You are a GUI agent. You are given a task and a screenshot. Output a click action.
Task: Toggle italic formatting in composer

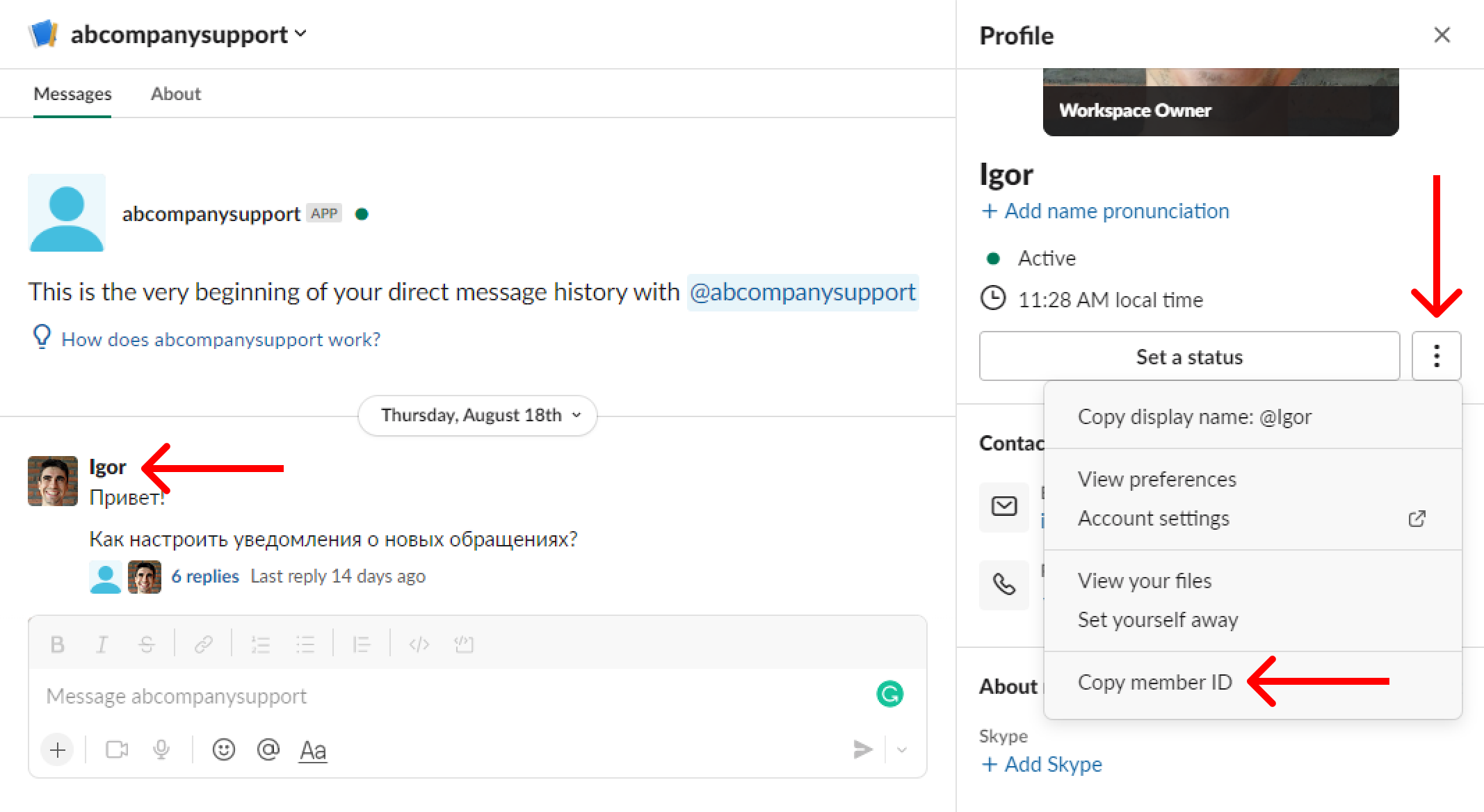[102, 644]
